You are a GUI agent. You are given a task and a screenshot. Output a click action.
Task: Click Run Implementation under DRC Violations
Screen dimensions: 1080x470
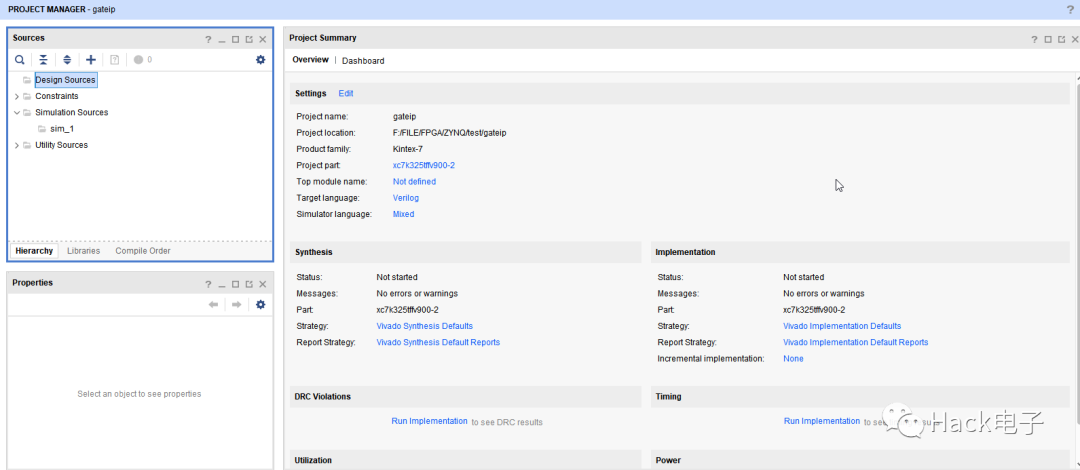tap(429, 421)
